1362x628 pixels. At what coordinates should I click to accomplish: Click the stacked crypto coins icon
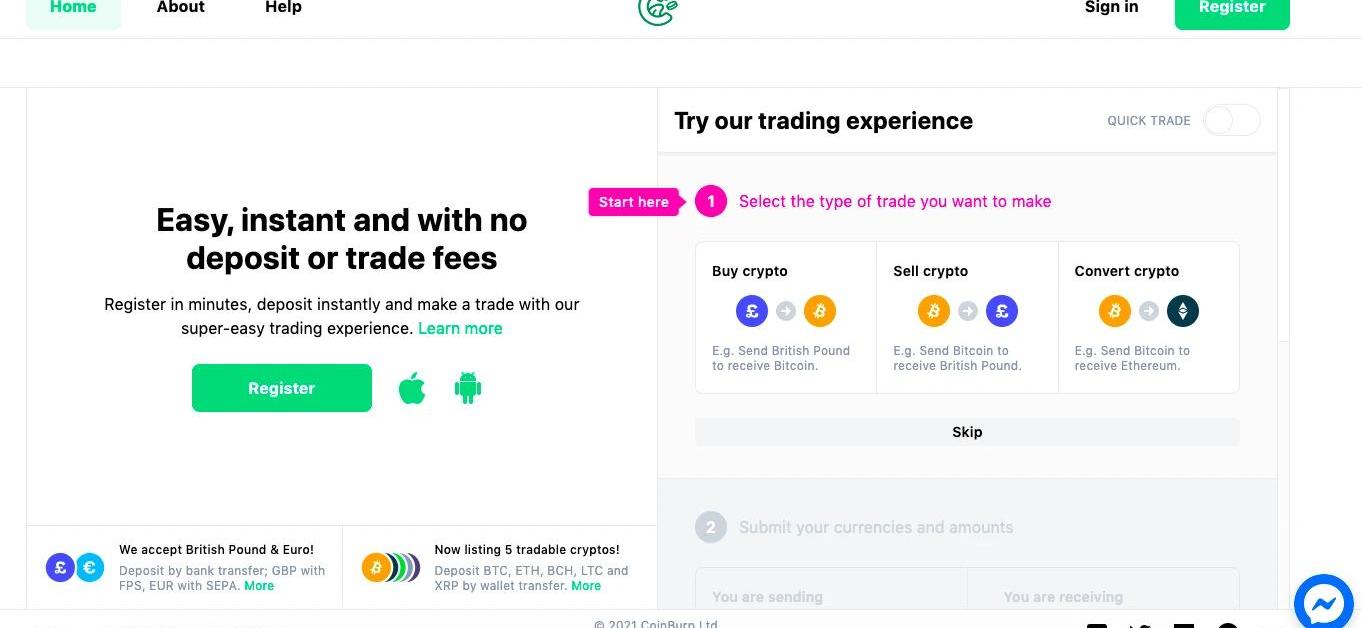pyautogui.click(x=391, y=568)
